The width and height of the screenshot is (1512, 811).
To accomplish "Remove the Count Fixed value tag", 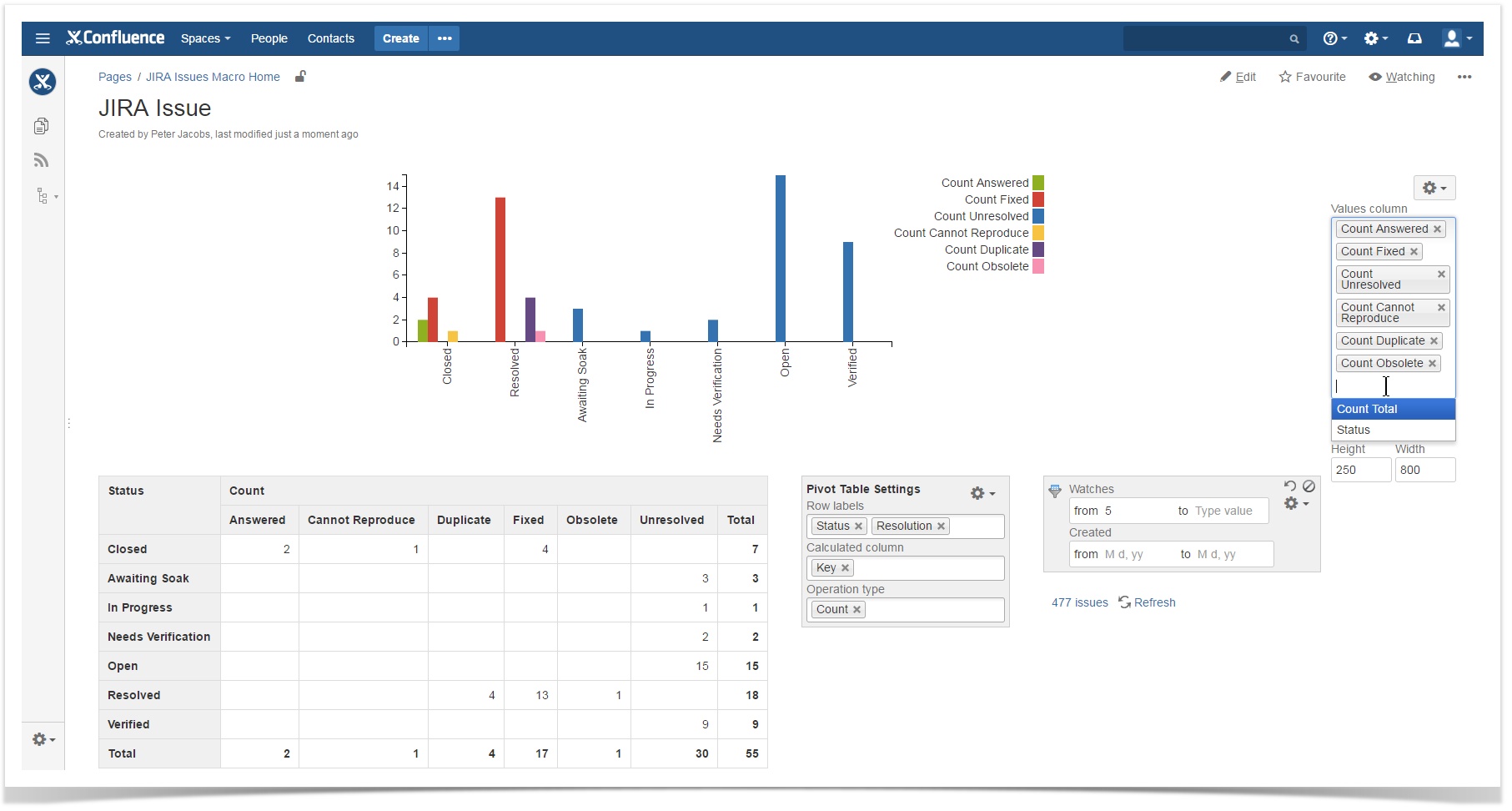I will pos(1414,251).
